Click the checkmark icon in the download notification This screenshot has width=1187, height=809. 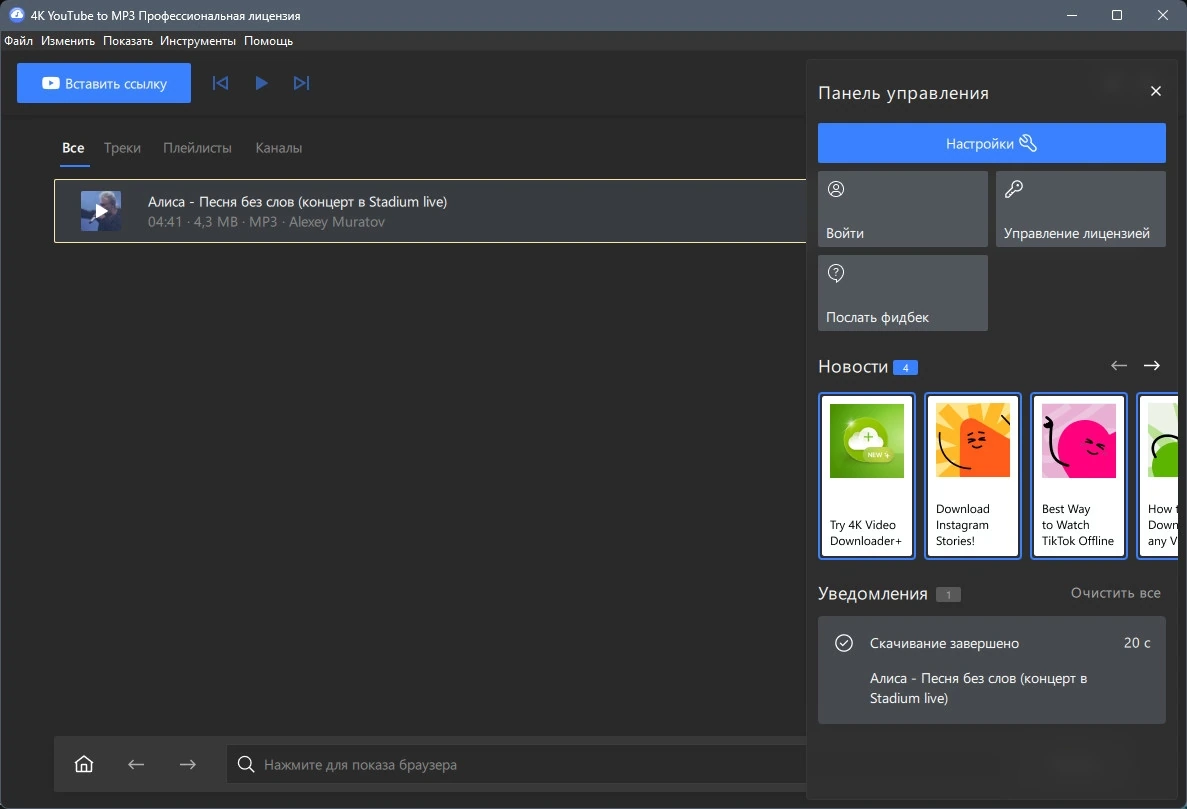843,643
